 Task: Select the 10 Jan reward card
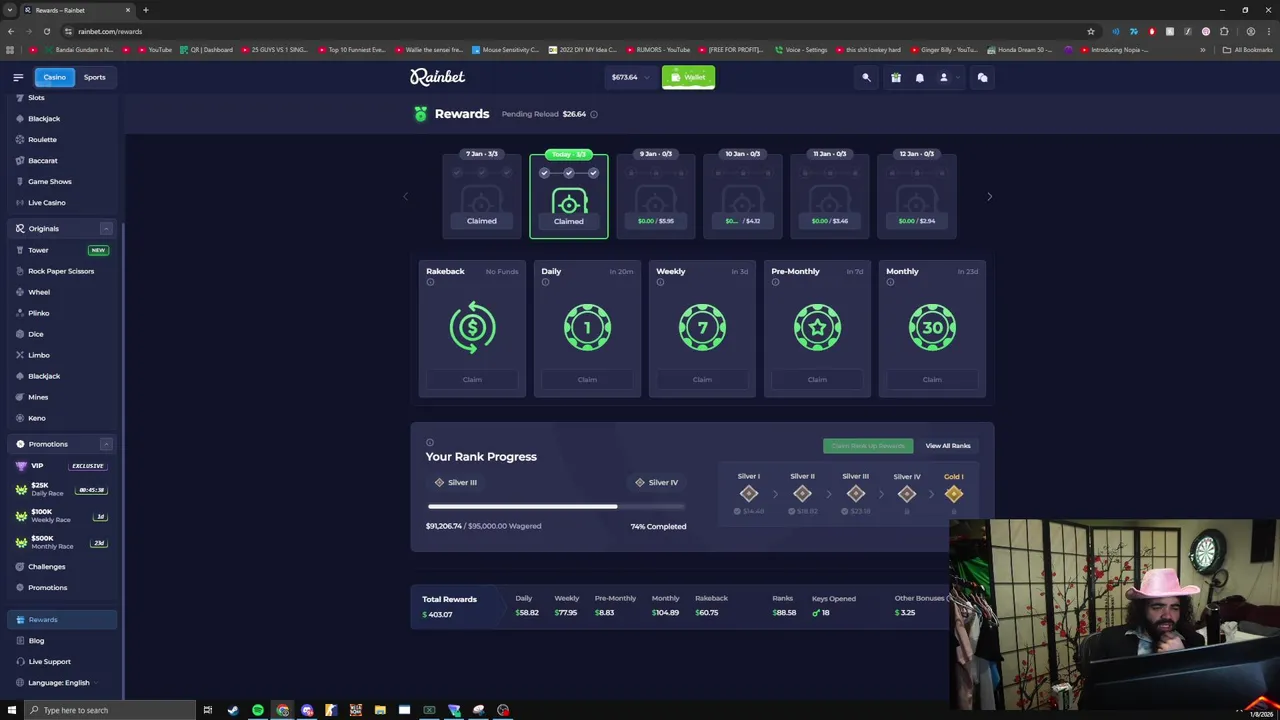[x=743, y=195]
